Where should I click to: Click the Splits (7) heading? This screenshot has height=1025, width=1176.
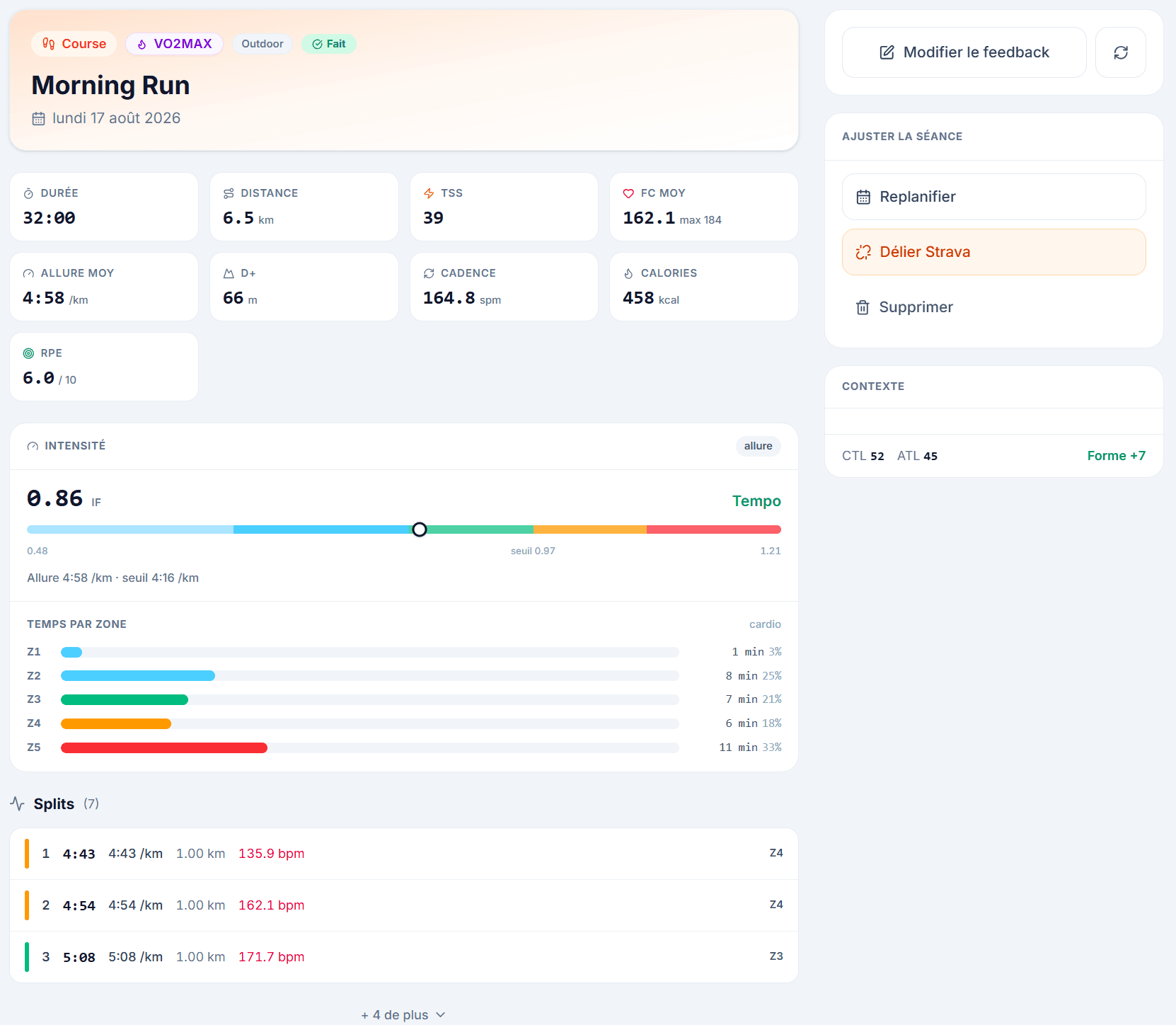67,804
